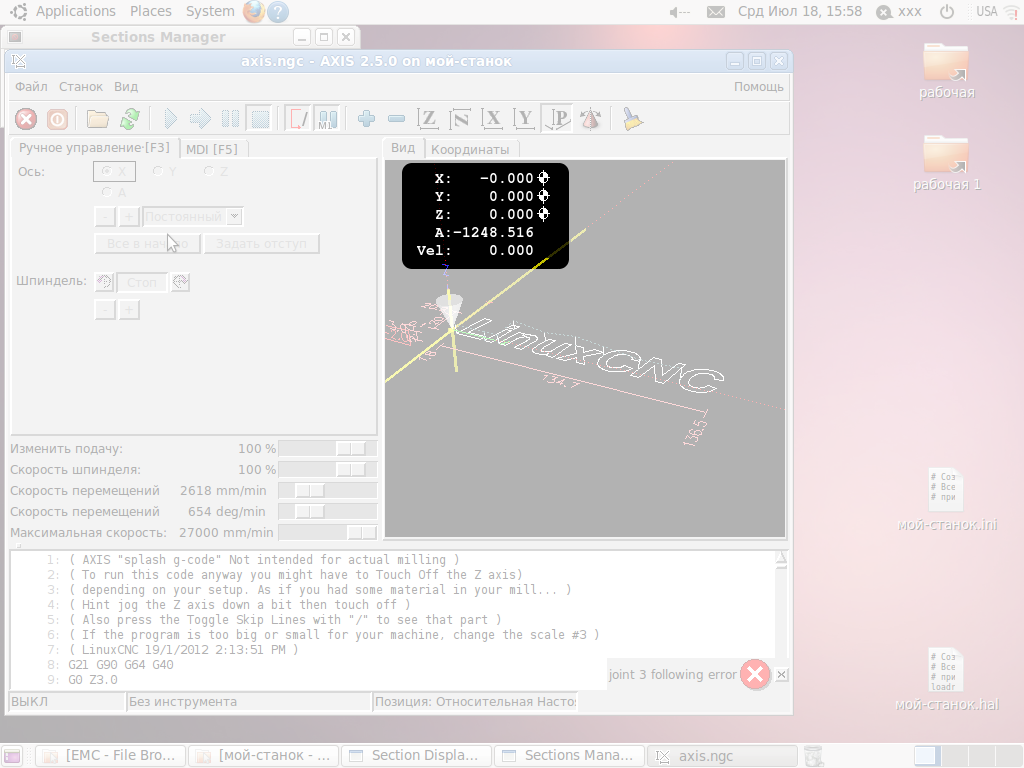Open a G-code file via folder icon

[98, 119]
